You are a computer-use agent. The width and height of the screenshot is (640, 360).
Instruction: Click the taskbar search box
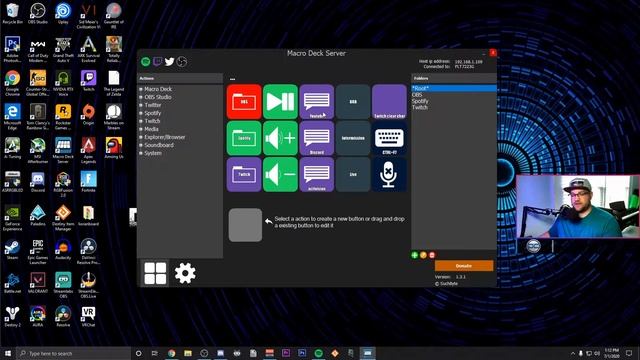(73, 353)
